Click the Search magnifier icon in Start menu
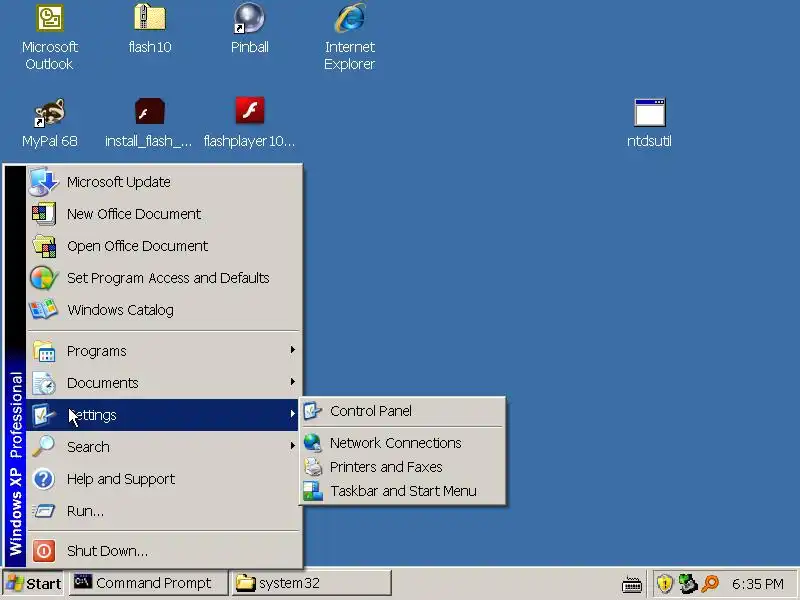 click(43, 446)
